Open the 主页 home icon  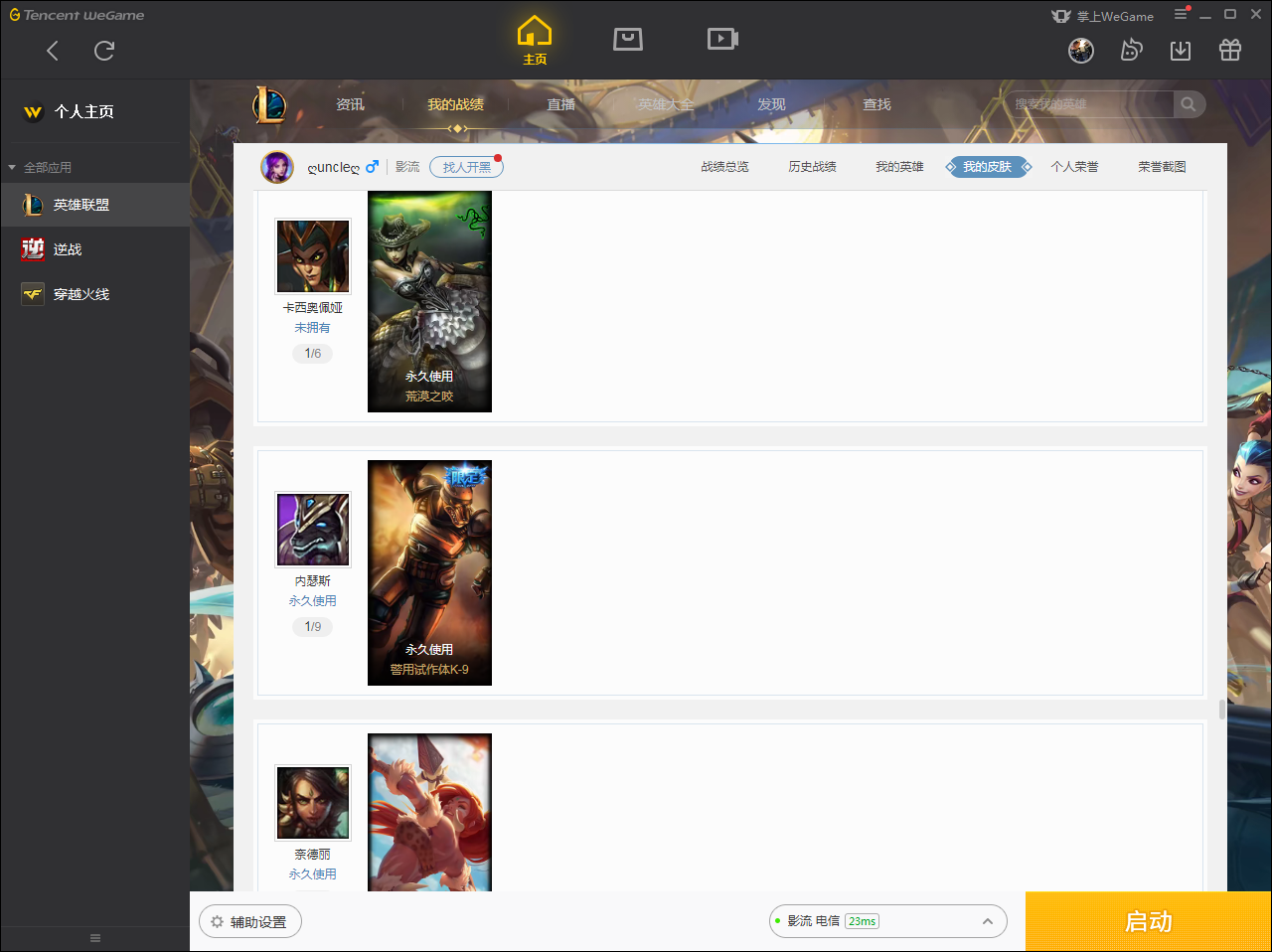pos(535,41)
